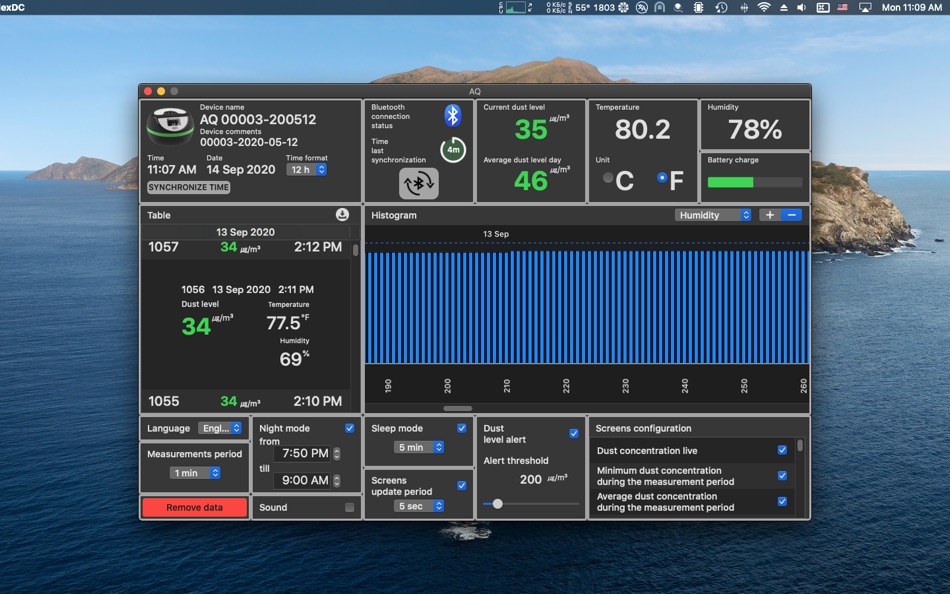This screenshot has height=594, width=950.
Task: Disable the Night mode checkbox
Action: 350,428
